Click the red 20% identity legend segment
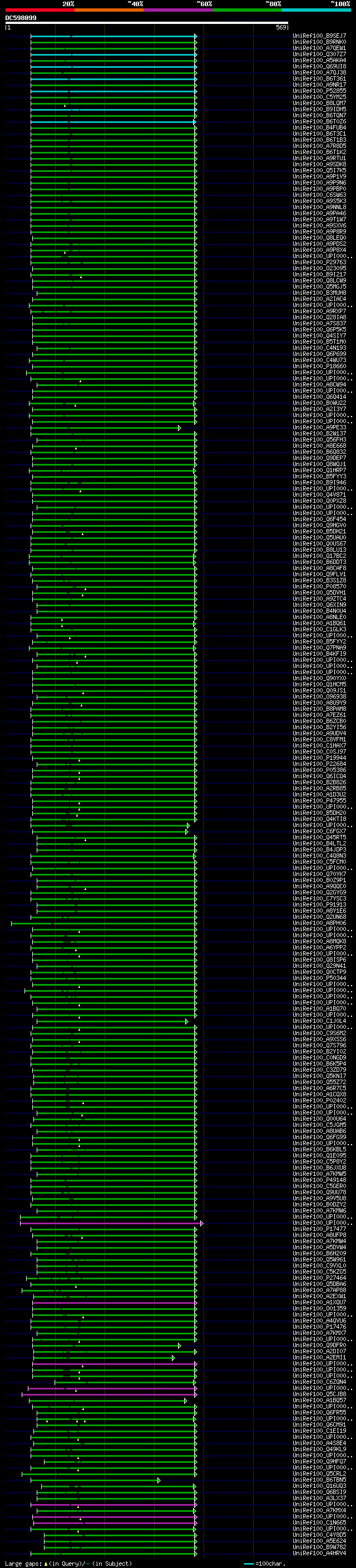The image size is (356, 1568). (39, 10)
